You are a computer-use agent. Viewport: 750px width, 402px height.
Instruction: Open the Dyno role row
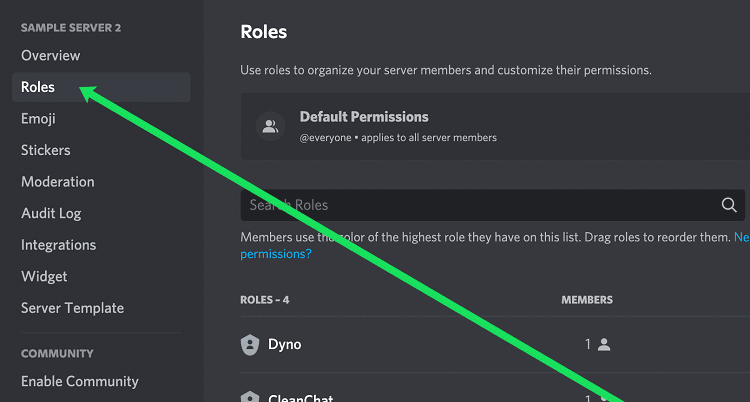tap(495, 345)
